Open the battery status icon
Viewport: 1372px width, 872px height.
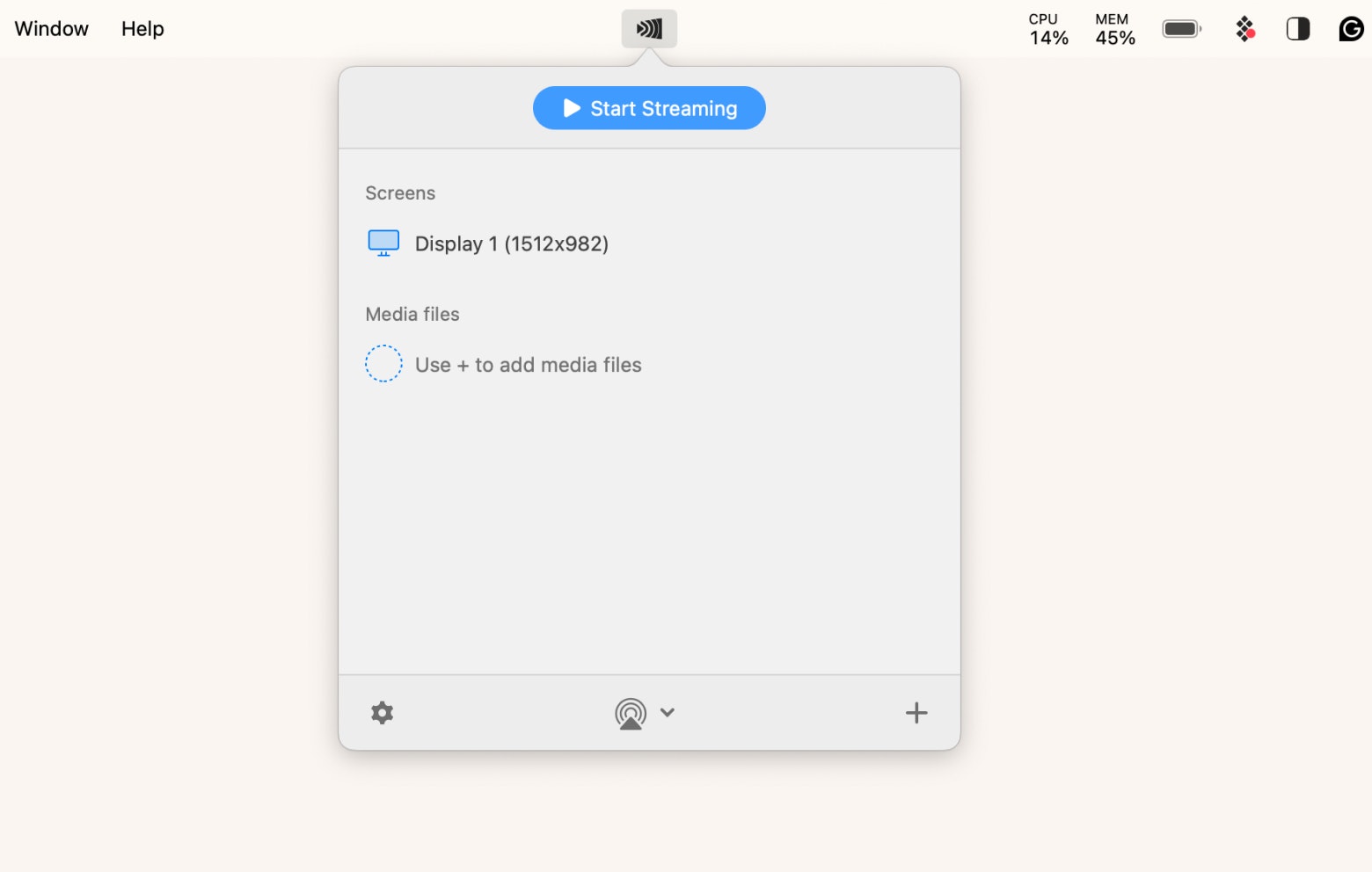(1182, 29)
